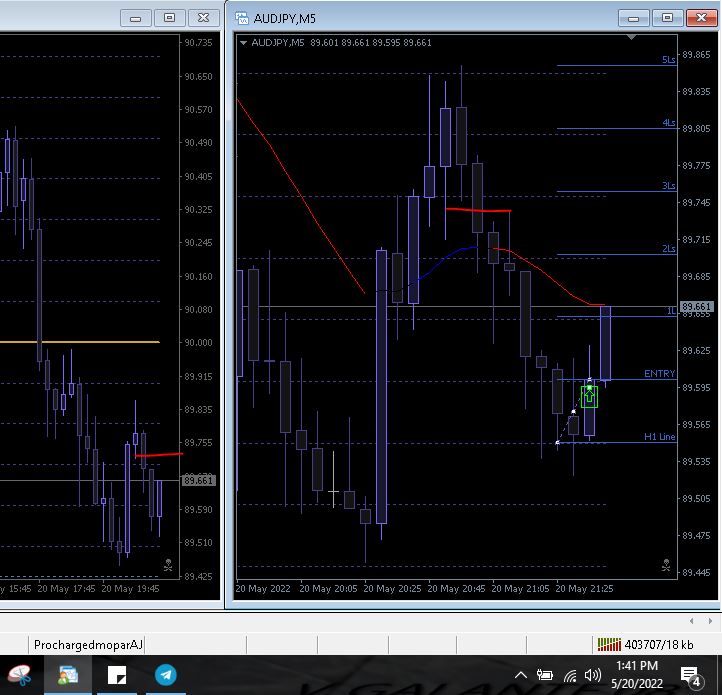Open the MetaTrader app in taskbar
Screen dimensions: 722x695
coord(69,675)
